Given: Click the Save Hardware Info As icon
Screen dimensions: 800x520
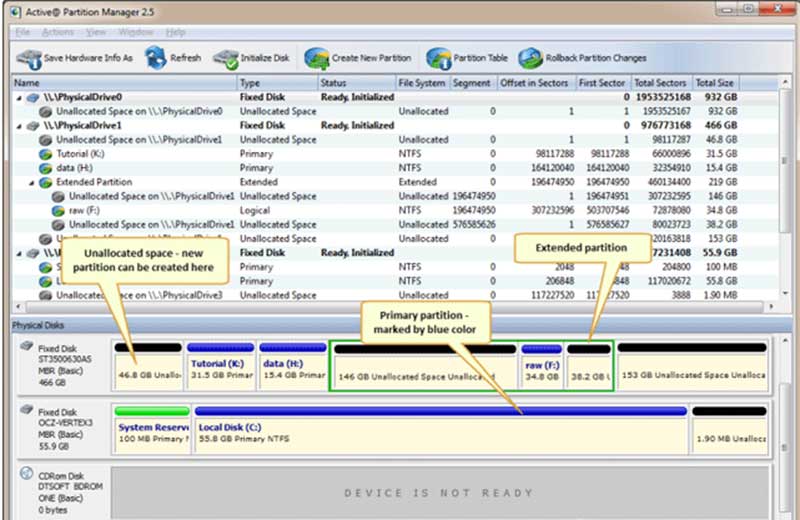Looking at the screenshot, I should (29, 59).
